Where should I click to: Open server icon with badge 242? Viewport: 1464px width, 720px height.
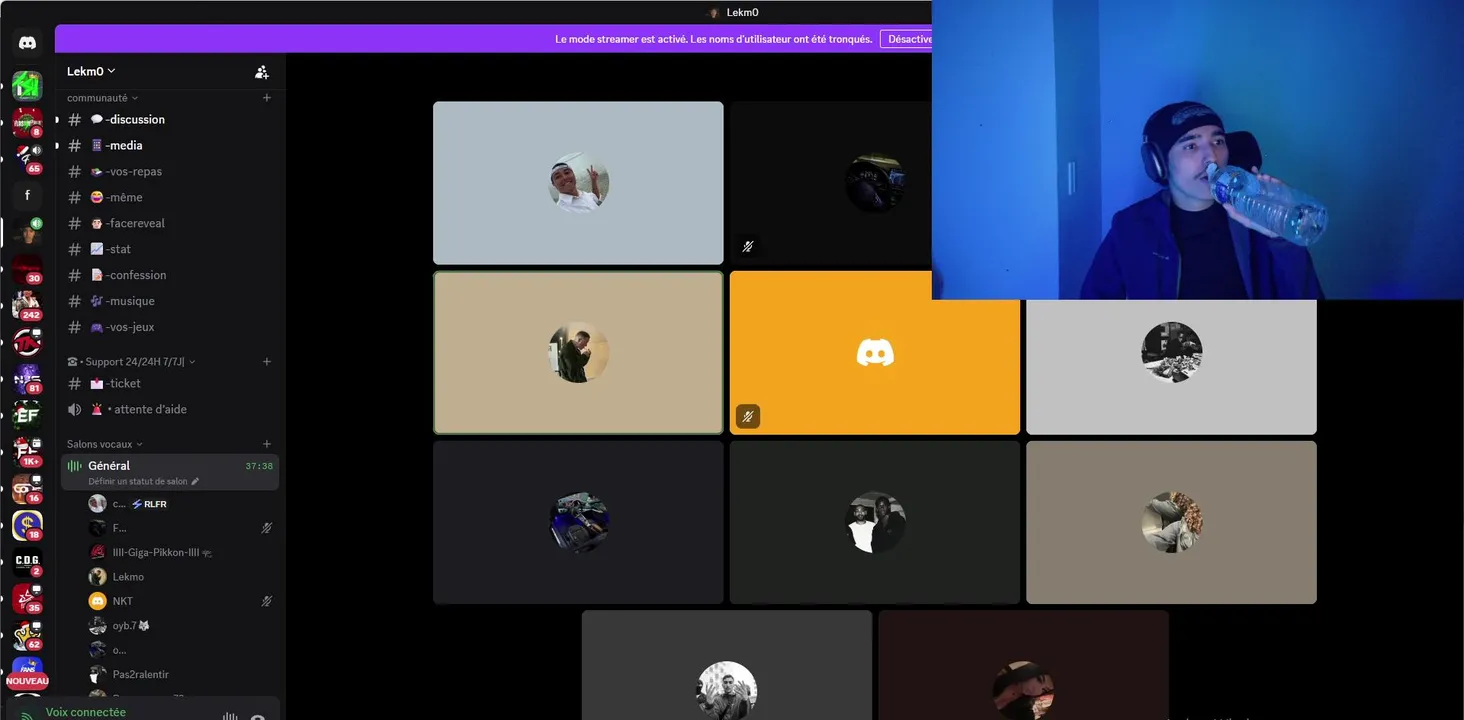pyautogui.click(x=27, y=305)
